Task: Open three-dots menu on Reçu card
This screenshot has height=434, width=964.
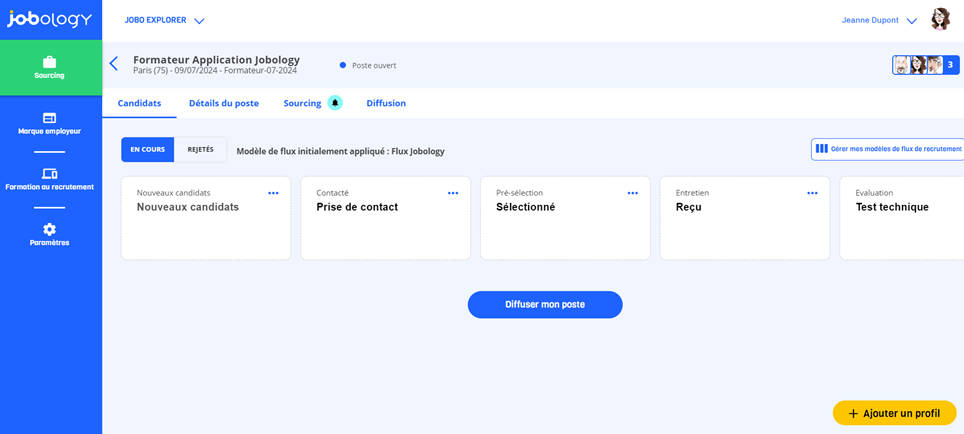Action: (x=812, y=193)
